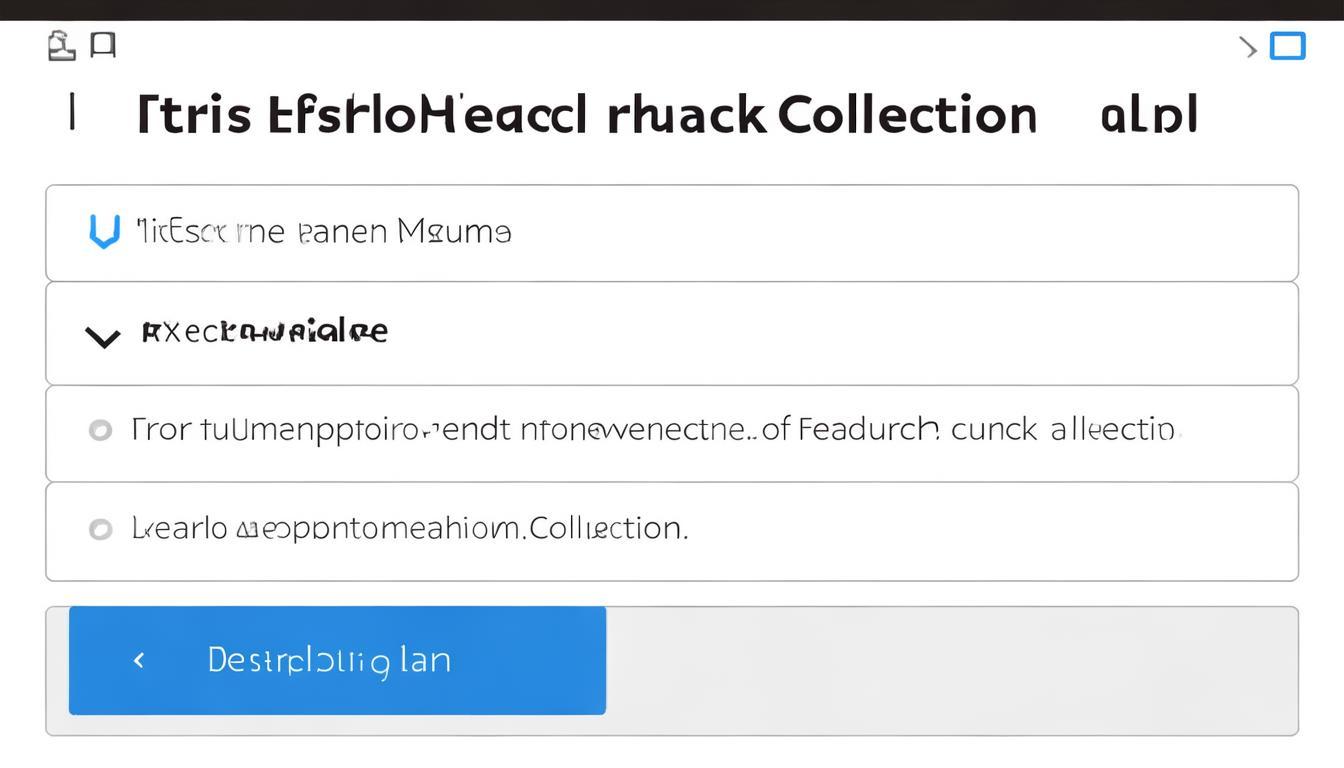Click the blue square outline icon at top right
The width and height of the screenshot is (1344, 768).
click(1287, 46)
